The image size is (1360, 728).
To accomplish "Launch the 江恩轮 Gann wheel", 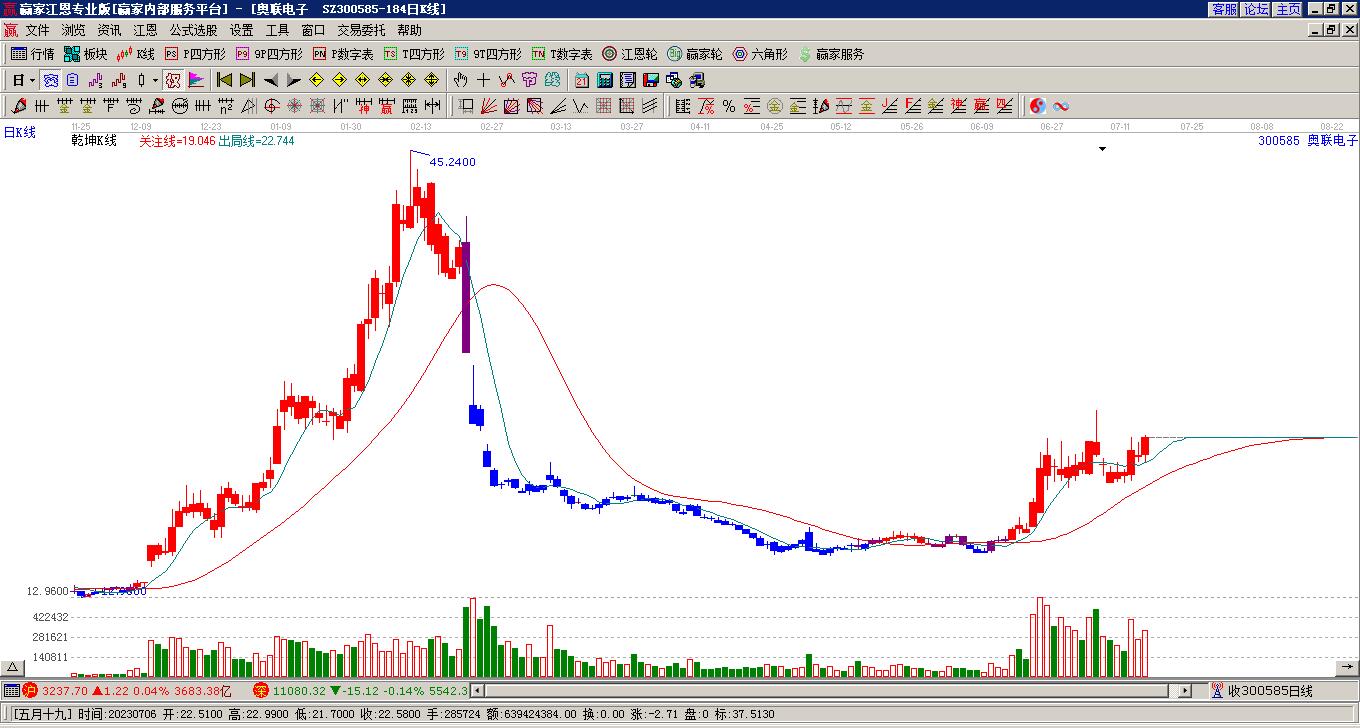I will tap(630, 54).
